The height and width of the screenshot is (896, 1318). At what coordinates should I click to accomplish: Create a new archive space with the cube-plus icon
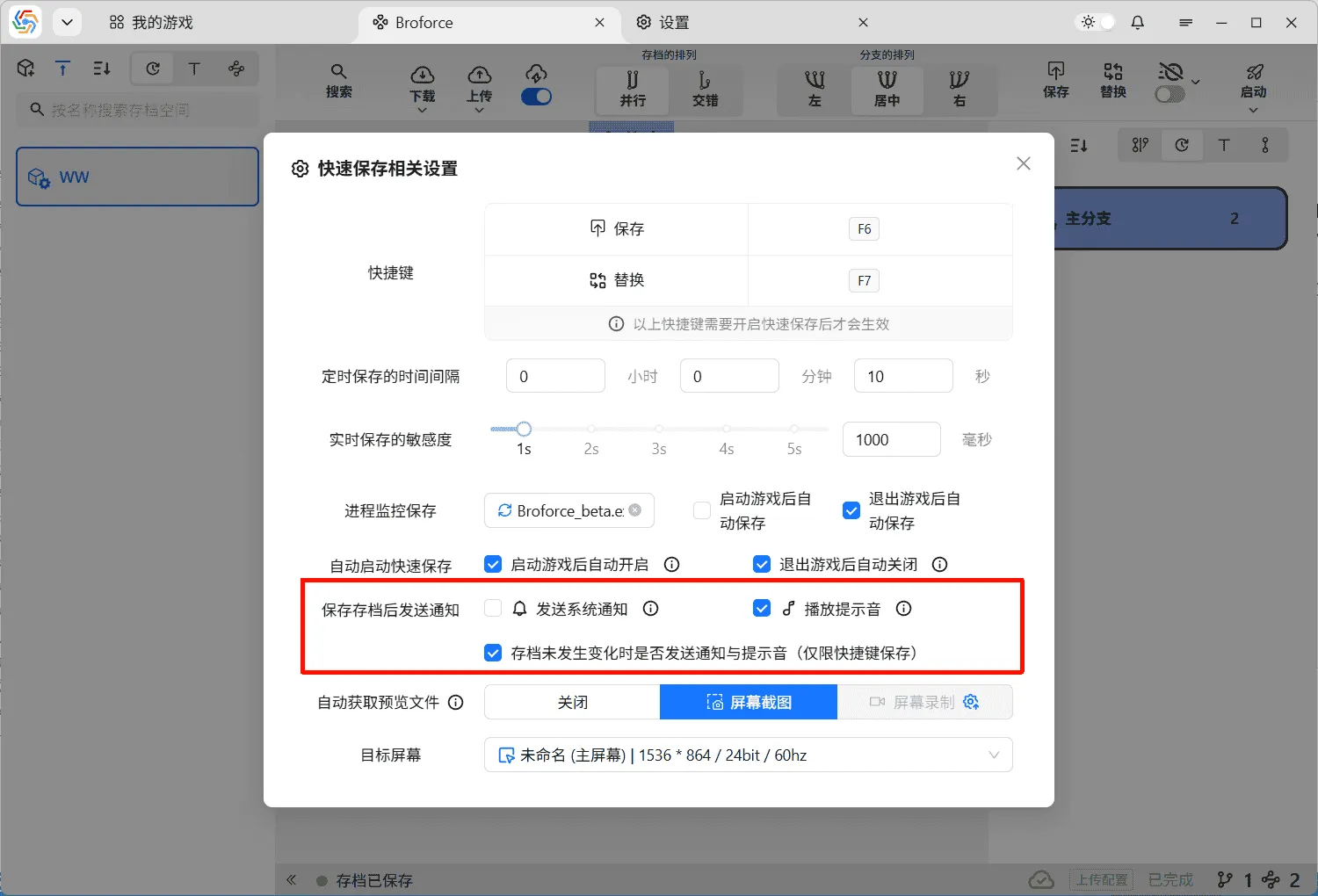[25, 68]
